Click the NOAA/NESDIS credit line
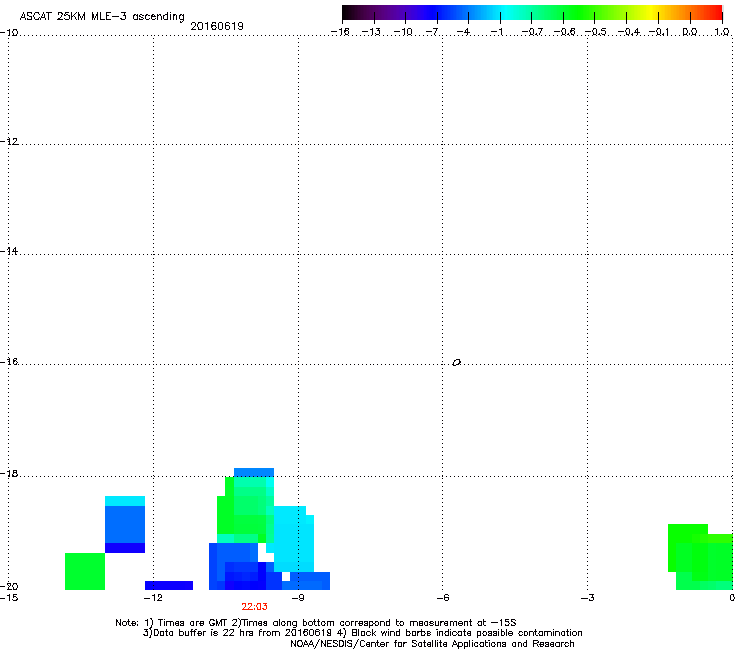 tap(432, 644)
